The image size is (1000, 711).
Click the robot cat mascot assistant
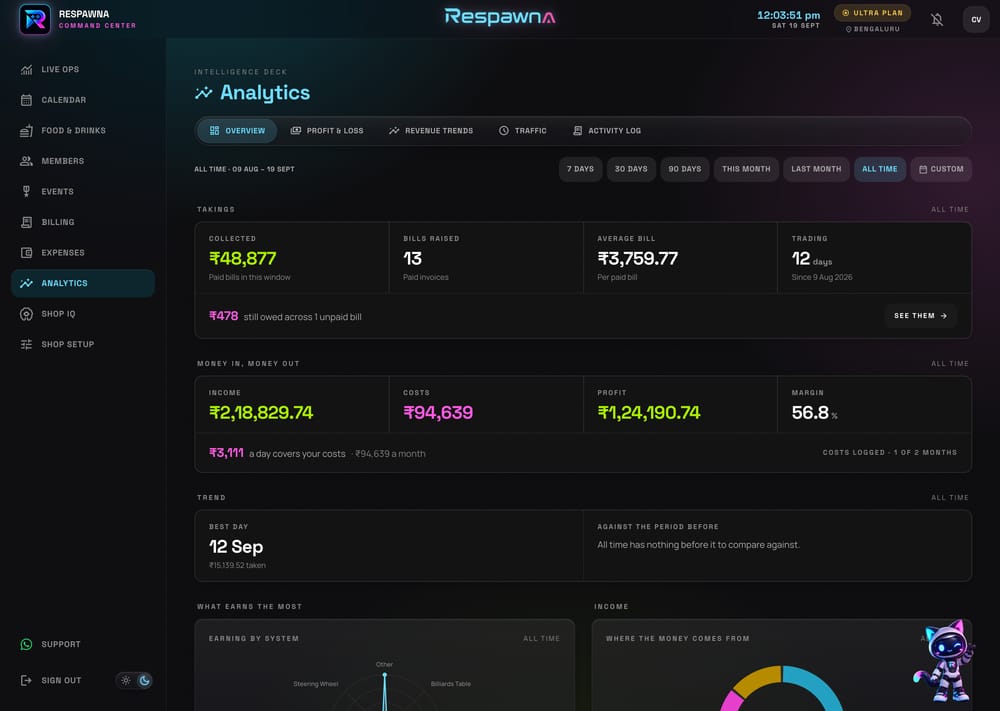pyautogui.click(x=946, y=661)
